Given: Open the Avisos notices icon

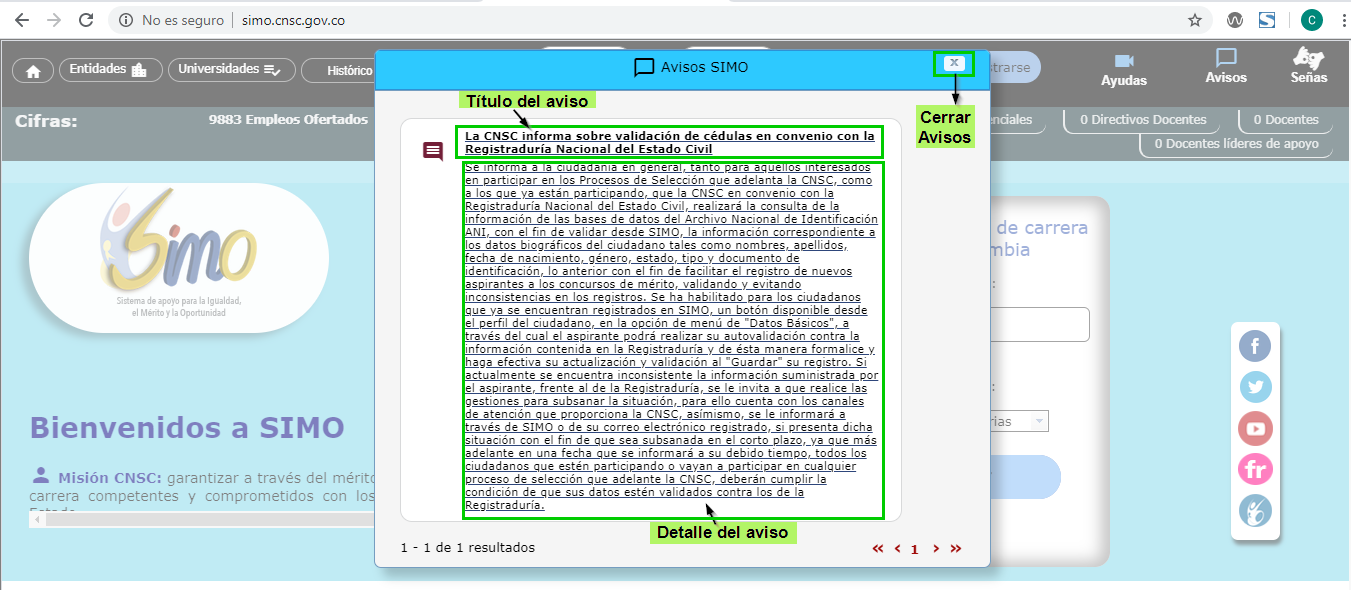Looking at the screenshot, I should [x=1226, y=67].
